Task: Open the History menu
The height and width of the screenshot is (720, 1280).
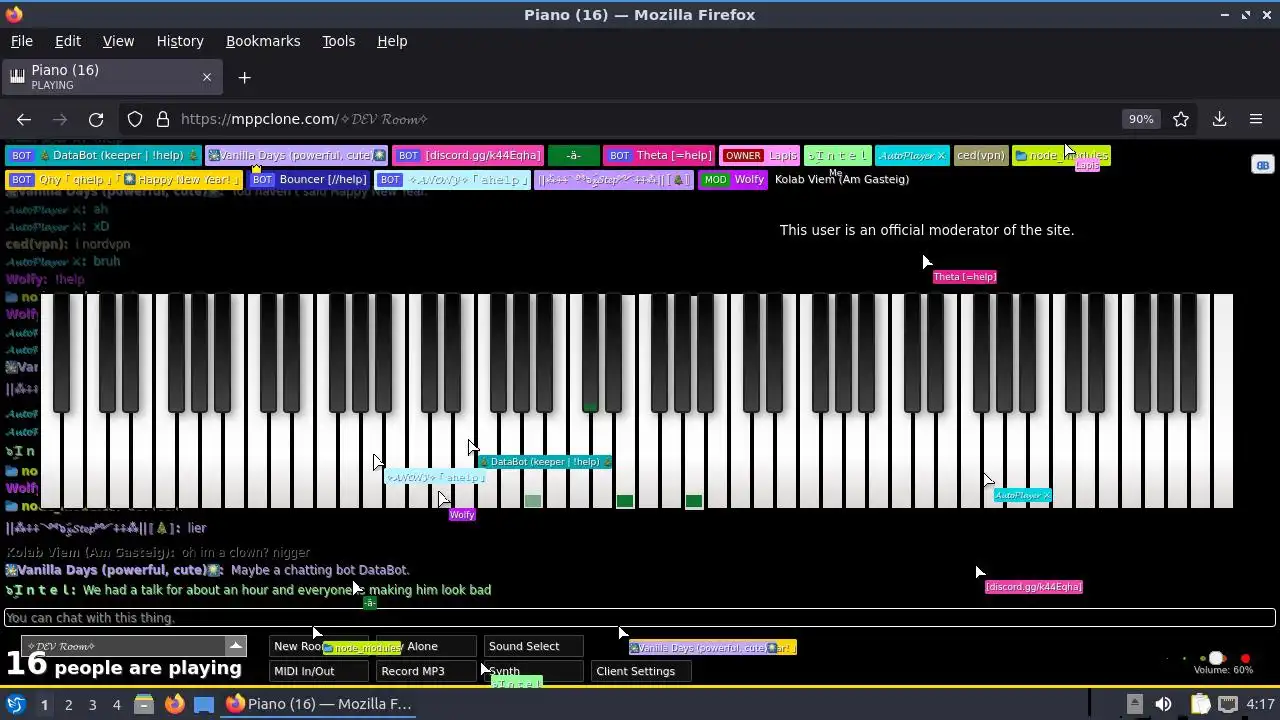Action: 180,41
